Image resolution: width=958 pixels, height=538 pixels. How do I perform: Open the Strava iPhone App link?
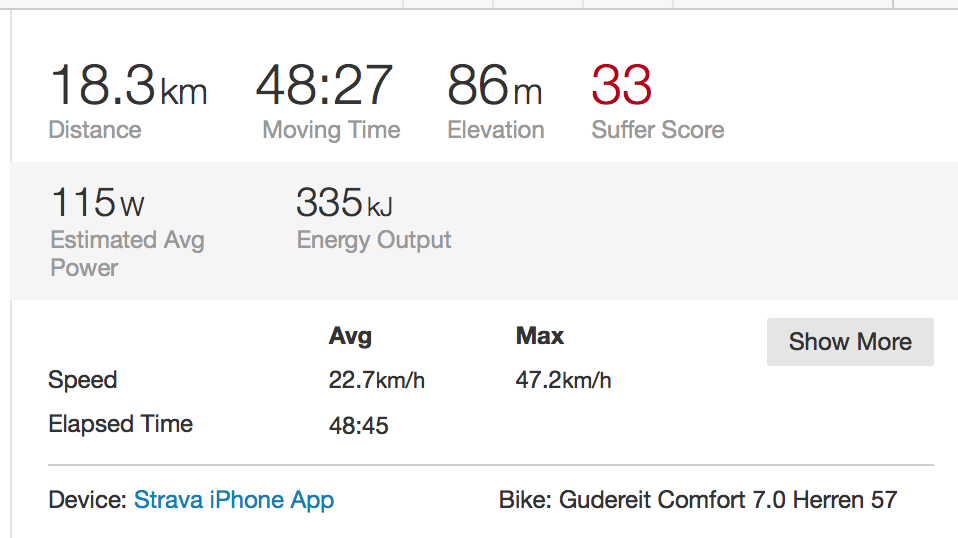click(x=234, y=500)
